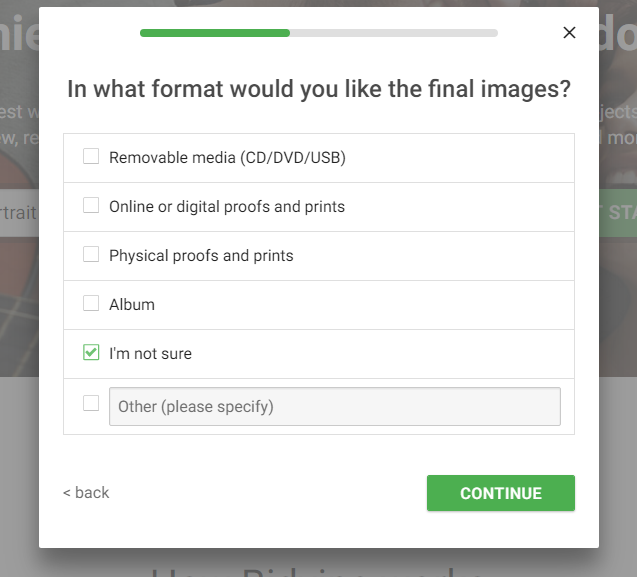Click the 'I'm not sure' label text
Viewport: 637px width, 577px height.
tap(150, 354)
